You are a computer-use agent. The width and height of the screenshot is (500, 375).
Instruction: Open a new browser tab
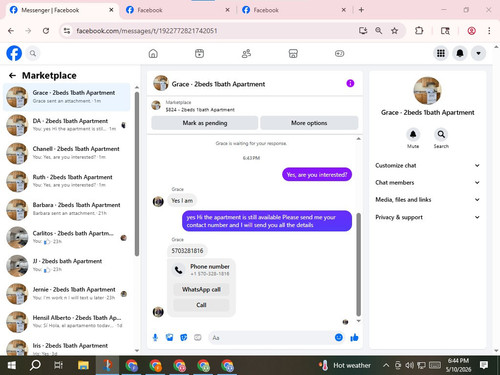(361, 10)
